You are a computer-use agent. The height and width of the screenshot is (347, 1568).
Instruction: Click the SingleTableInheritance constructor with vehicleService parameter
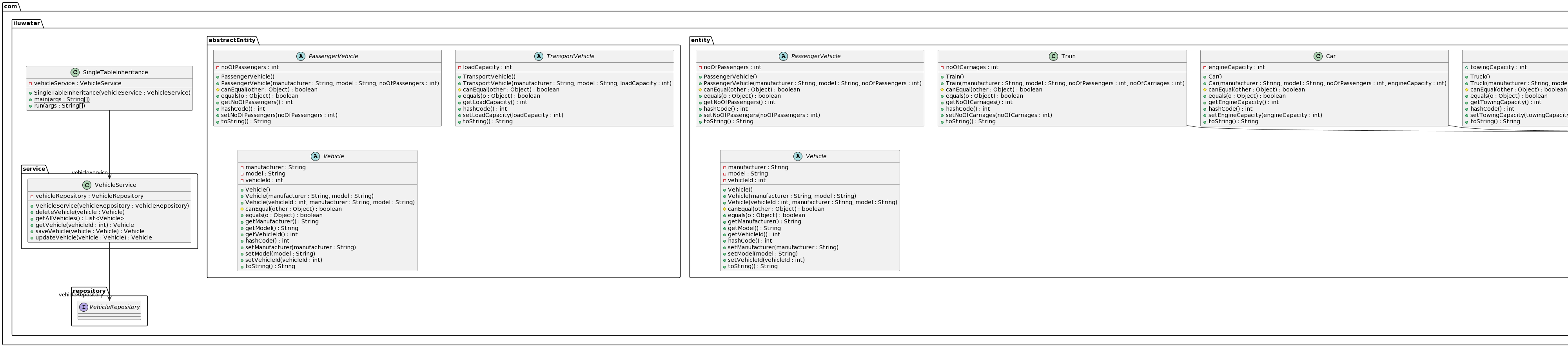pyautogui.click(x=112, y=93)
